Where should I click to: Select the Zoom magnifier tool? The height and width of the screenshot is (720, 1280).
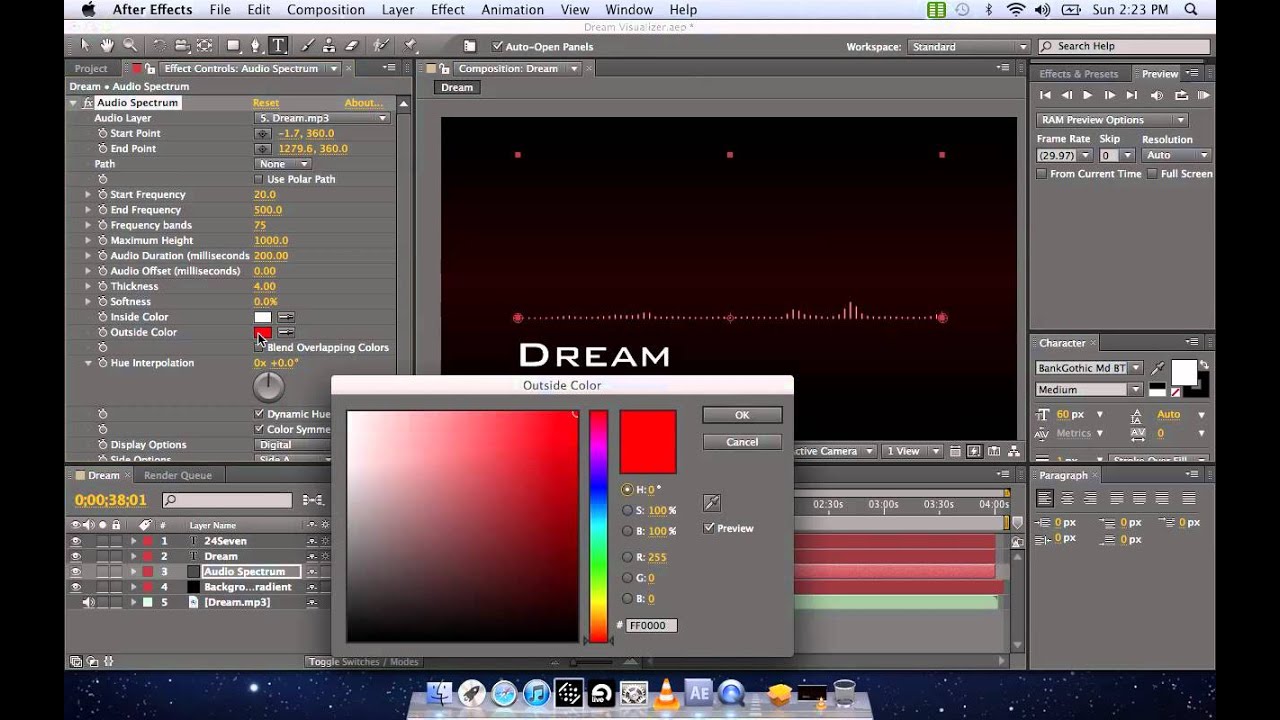[x=130, y=46]
